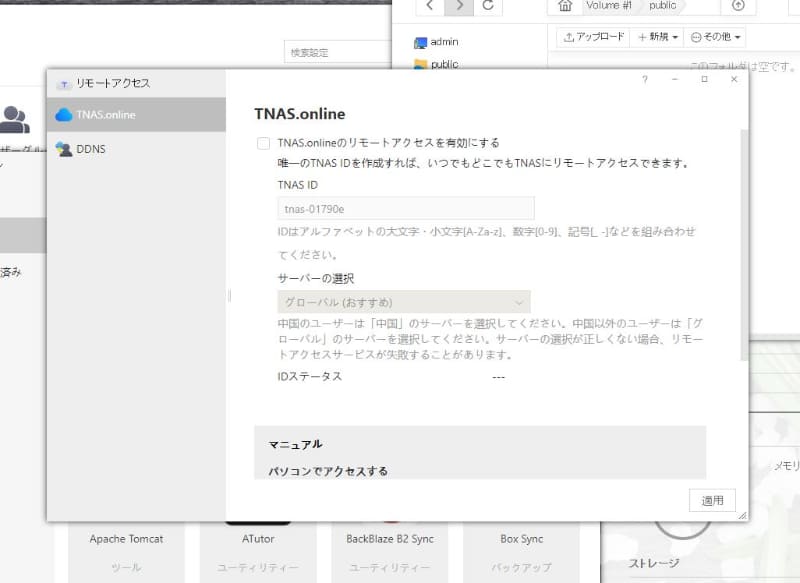Apply settings with the 適用 button
This screenshot has width=800, height=583.
(x=712, y=500)
